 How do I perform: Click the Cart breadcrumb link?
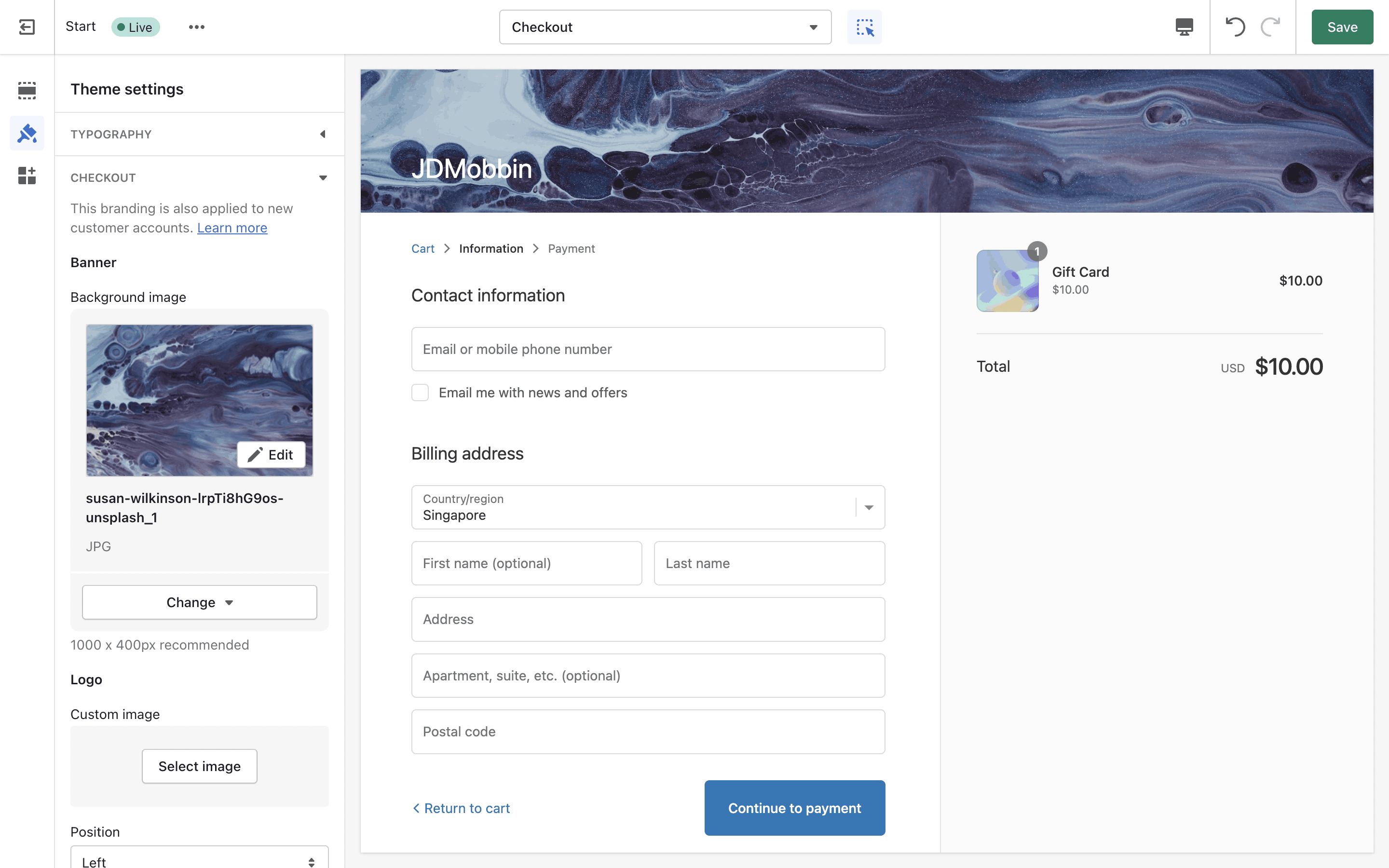(x=422, y=248)
